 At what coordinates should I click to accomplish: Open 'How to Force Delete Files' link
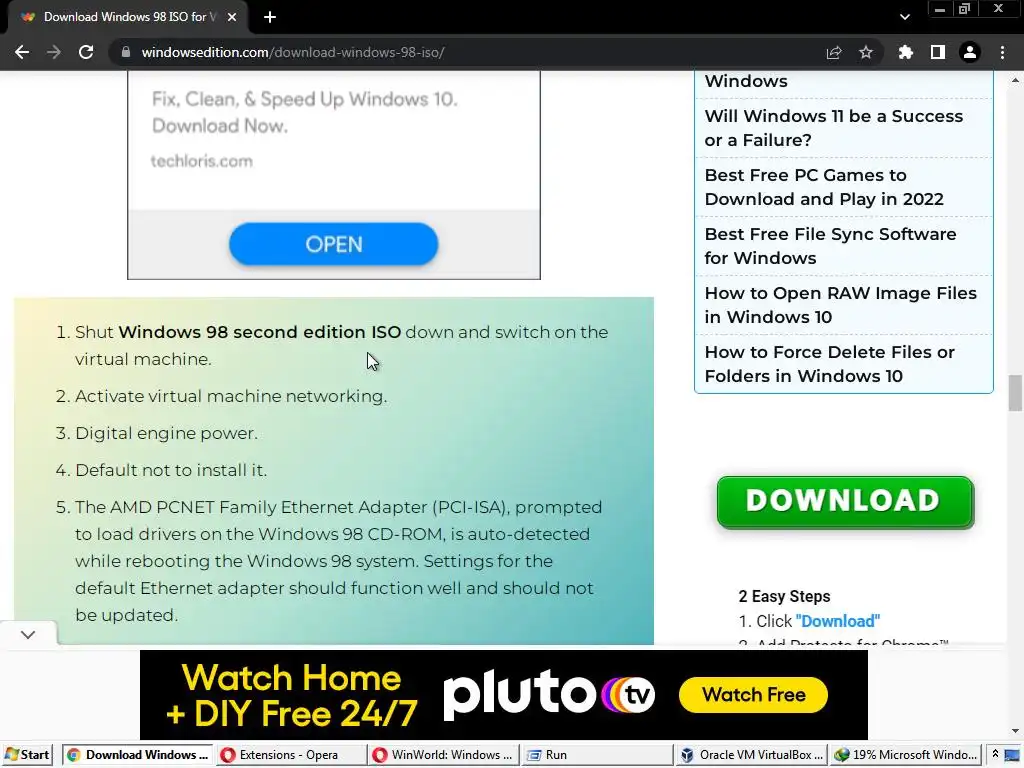pyautogui.click(x=829, y=364)
